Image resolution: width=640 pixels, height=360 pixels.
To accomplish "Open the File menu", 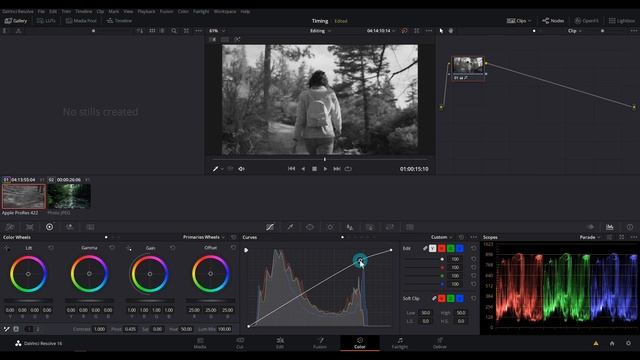I will [x=41, y=11].
